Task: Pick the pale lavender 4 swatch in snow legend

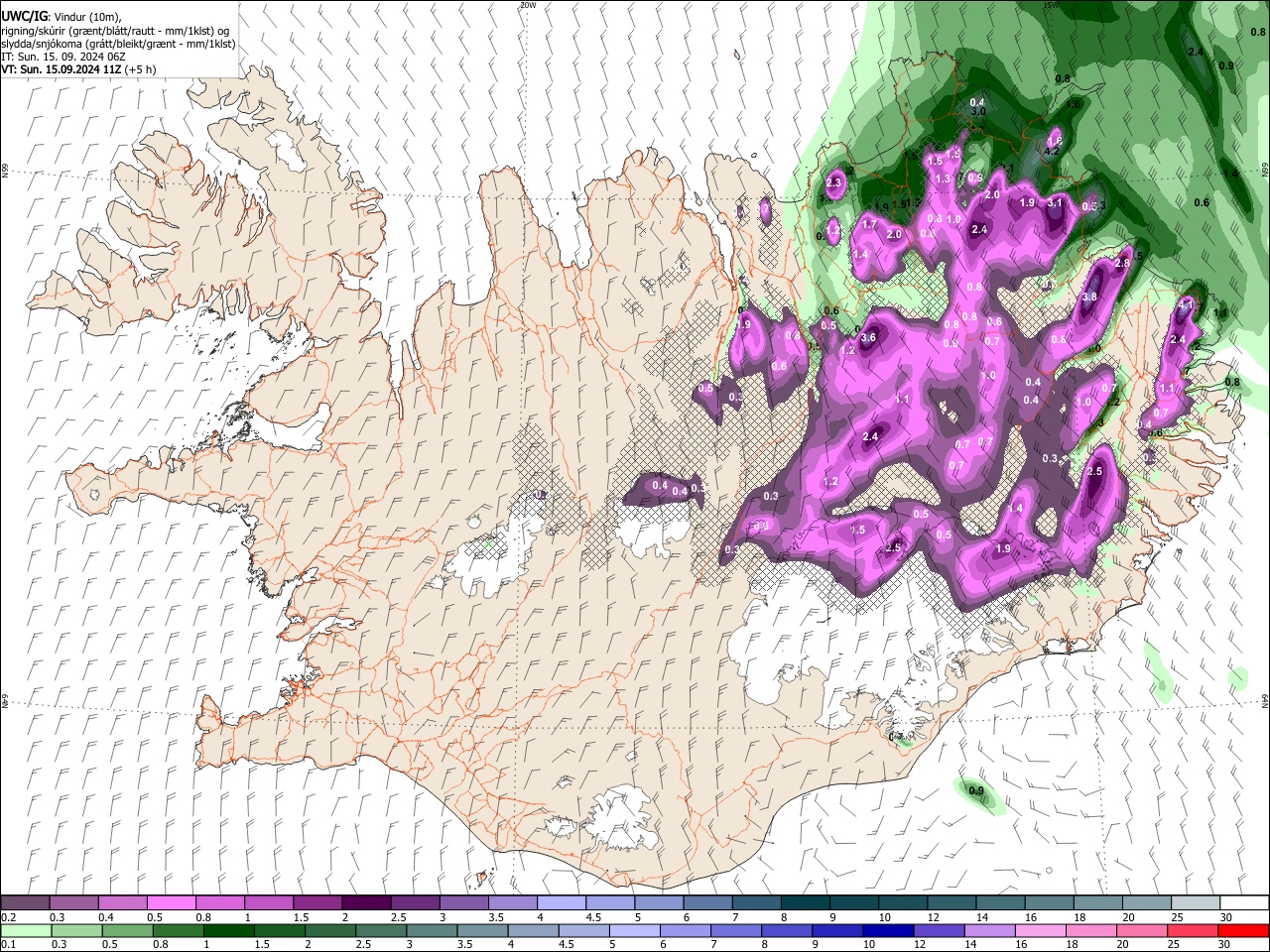Action: point(560,903)
